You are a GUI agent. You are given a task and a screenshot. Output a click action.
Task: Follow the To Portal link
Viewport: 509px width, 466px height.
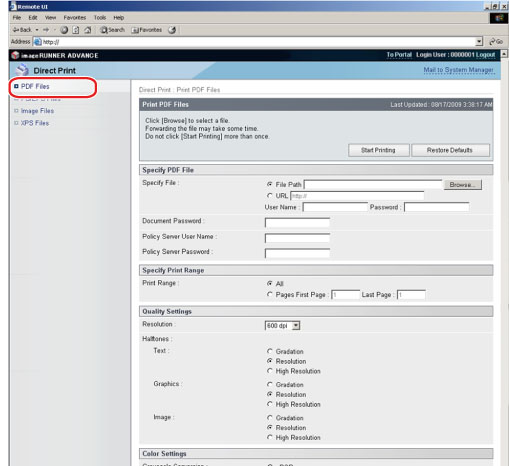[399, 55]
